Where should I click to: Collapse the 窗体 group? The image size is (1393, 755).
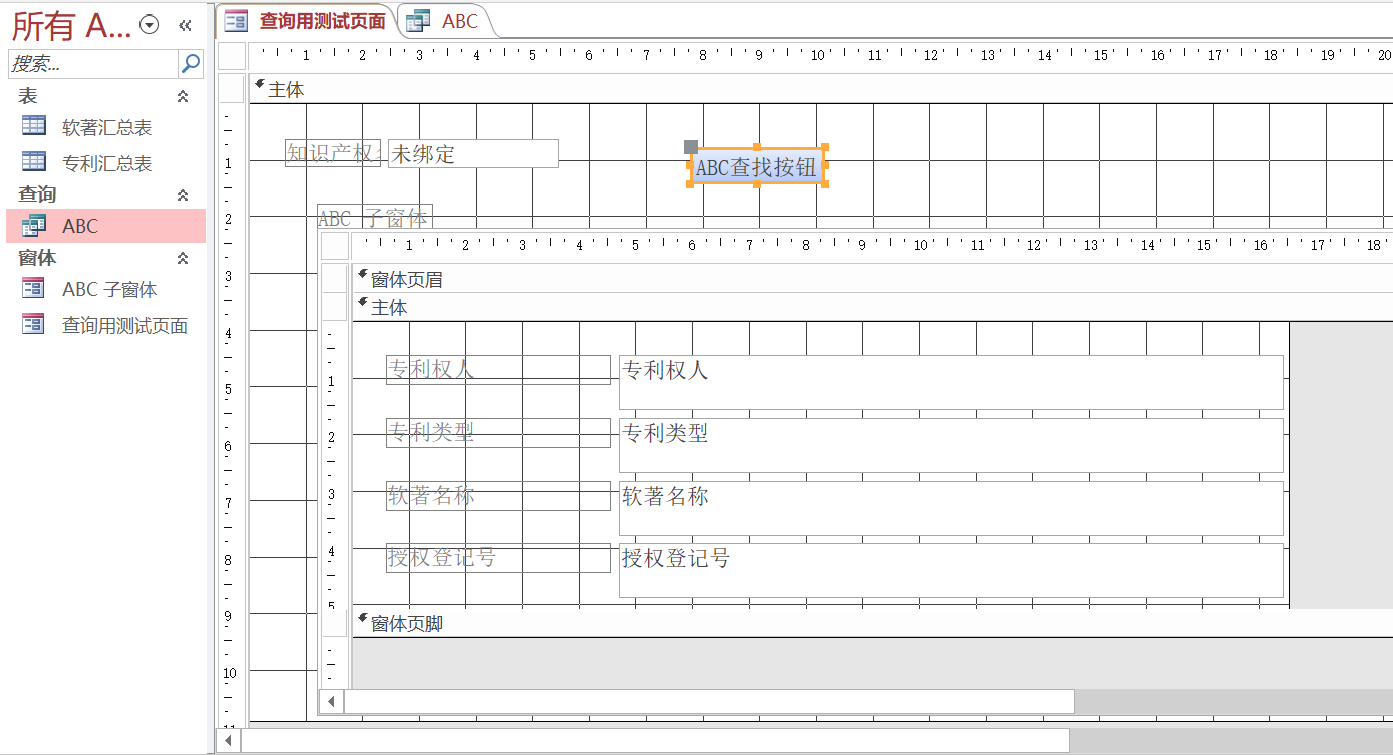183,258
